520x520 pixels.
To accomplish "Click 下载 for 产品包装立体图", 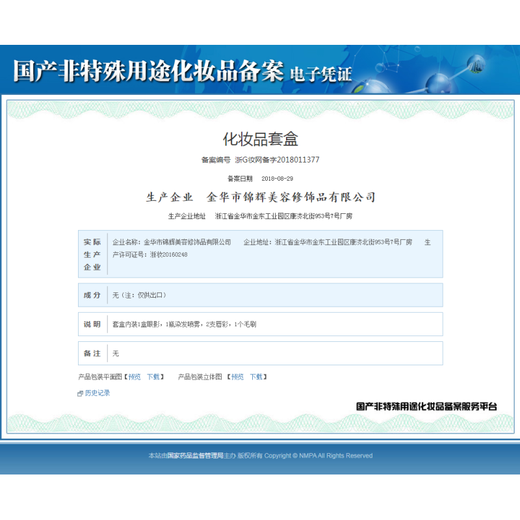I will point(256,377).
